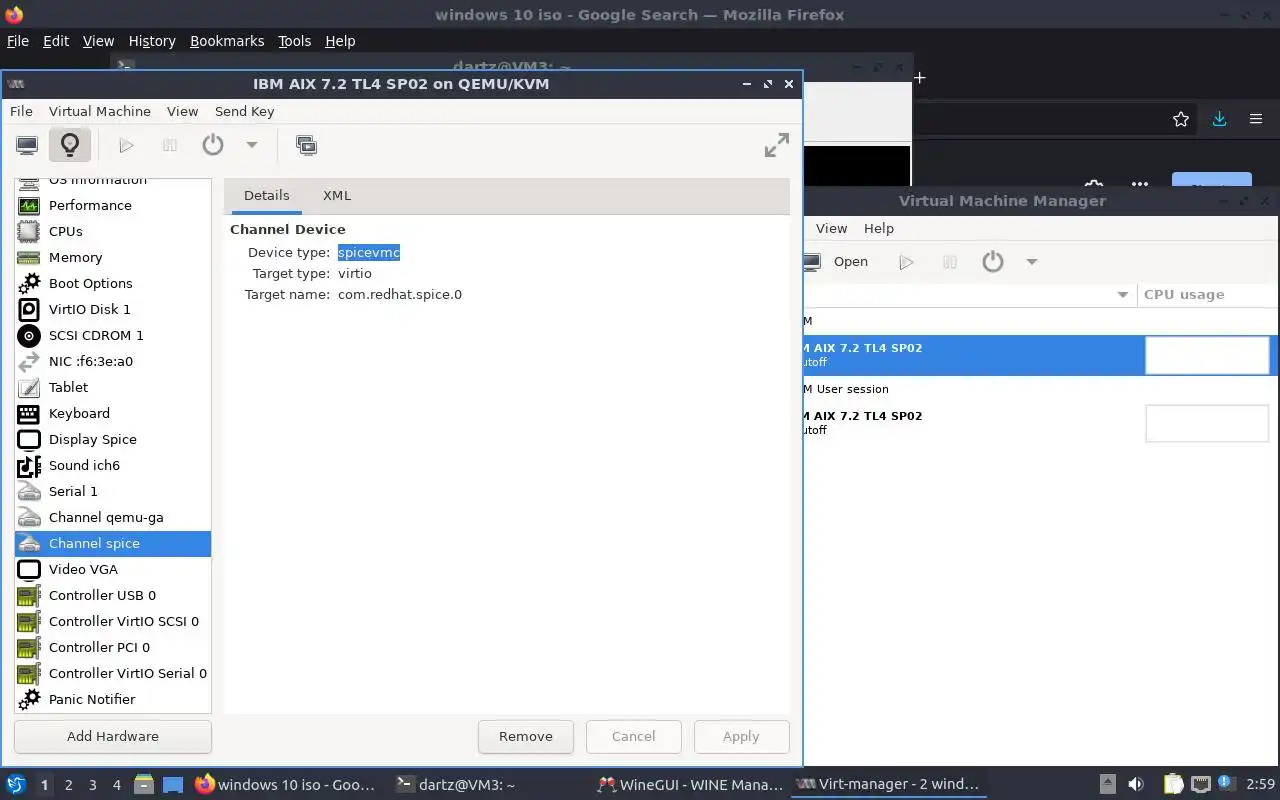Toggle fullscreen with the expand arrows icon
This screenshot has width=1280, height=800.
(x=777, y=145)
